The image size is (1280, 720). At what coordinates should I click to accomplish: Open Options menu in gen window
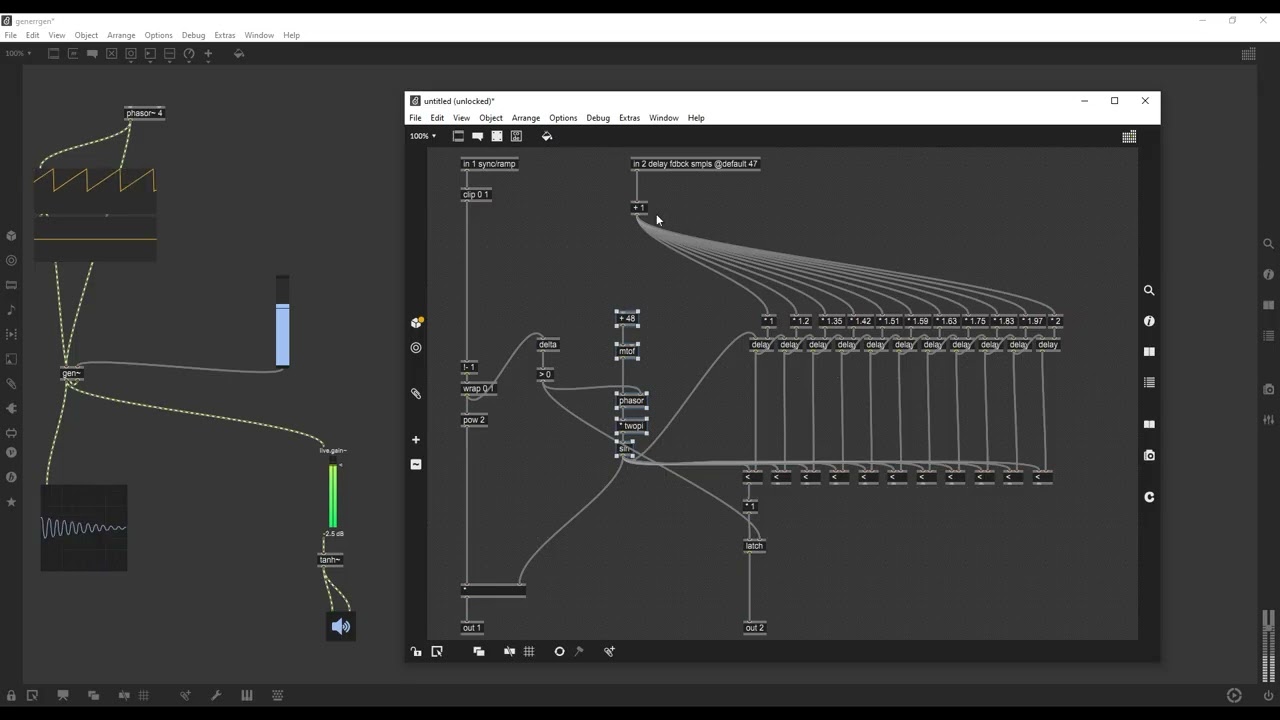pyautogui.click(x=563, y=118)
